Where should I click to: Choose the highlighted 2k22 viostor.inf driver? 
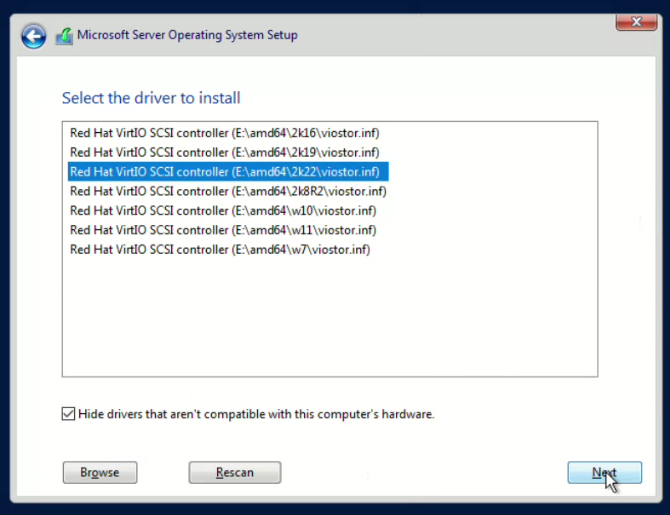224,172
